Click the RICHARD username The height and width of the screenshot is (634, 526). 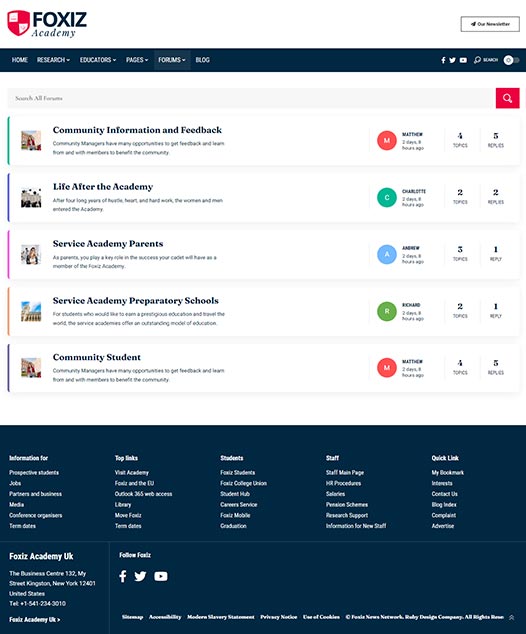click(411, 305)
